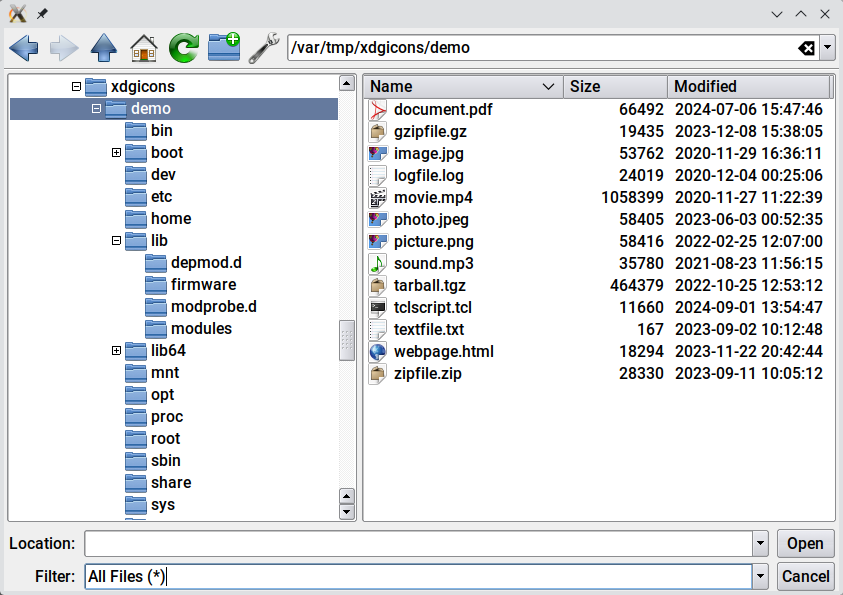This screenshot has width=843, height=595.
Task: Select the document.pdf file icon
Action: 377,110
